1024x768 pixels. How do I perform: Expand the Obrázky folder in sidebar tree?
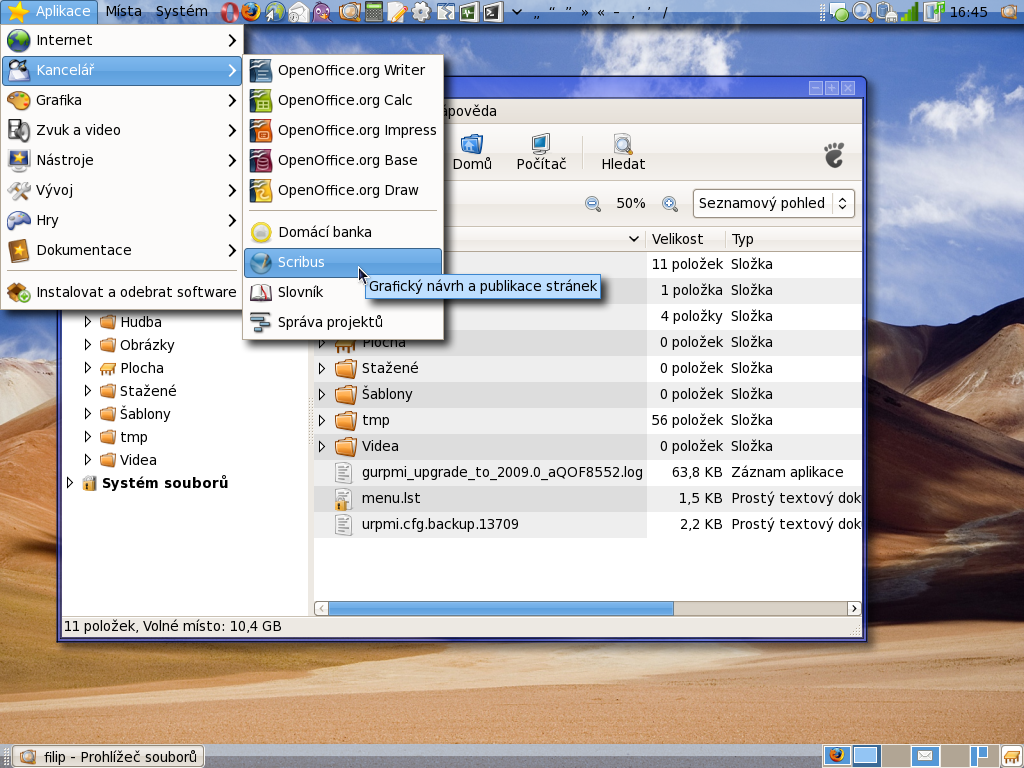tap(88, 344)
